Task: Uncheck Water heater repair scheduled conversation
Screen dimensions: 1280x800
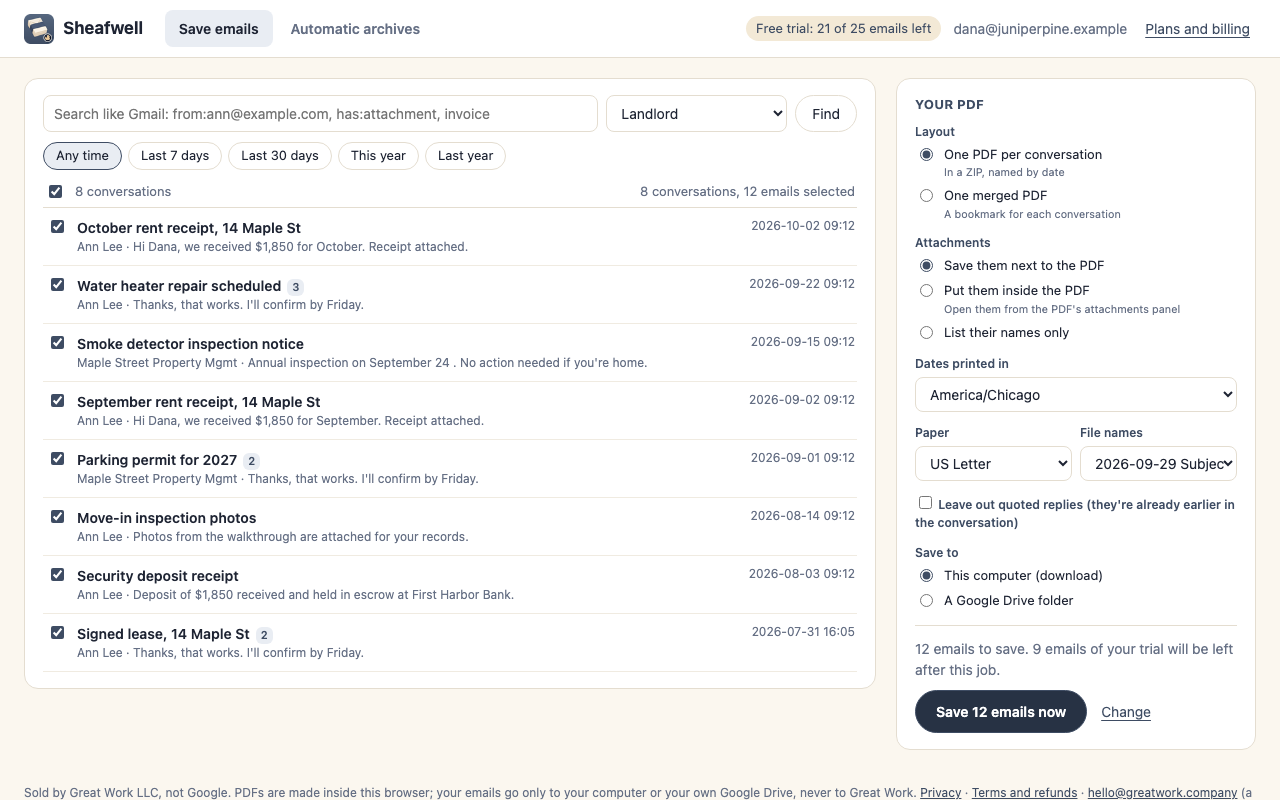Action: 58,285
